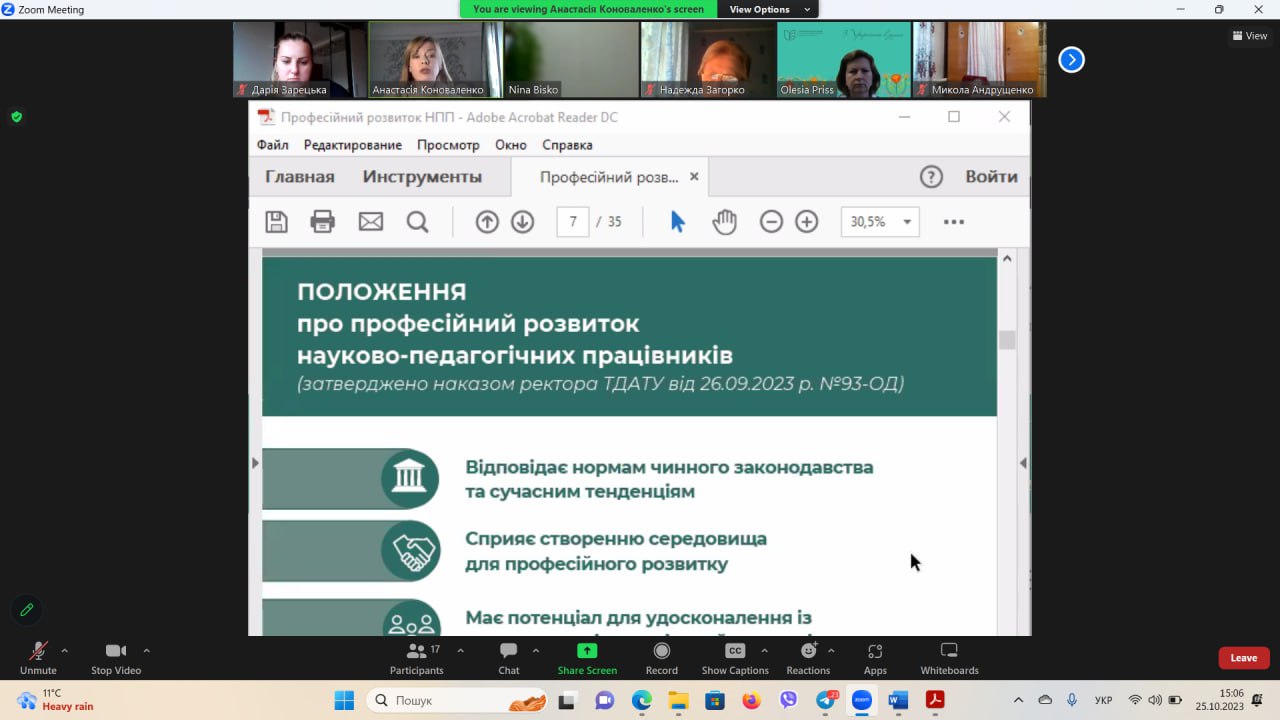This screenshot has width=1280, height=720.
Task: Open the Zoom Chat panel
Action: [x=509, y=658]
